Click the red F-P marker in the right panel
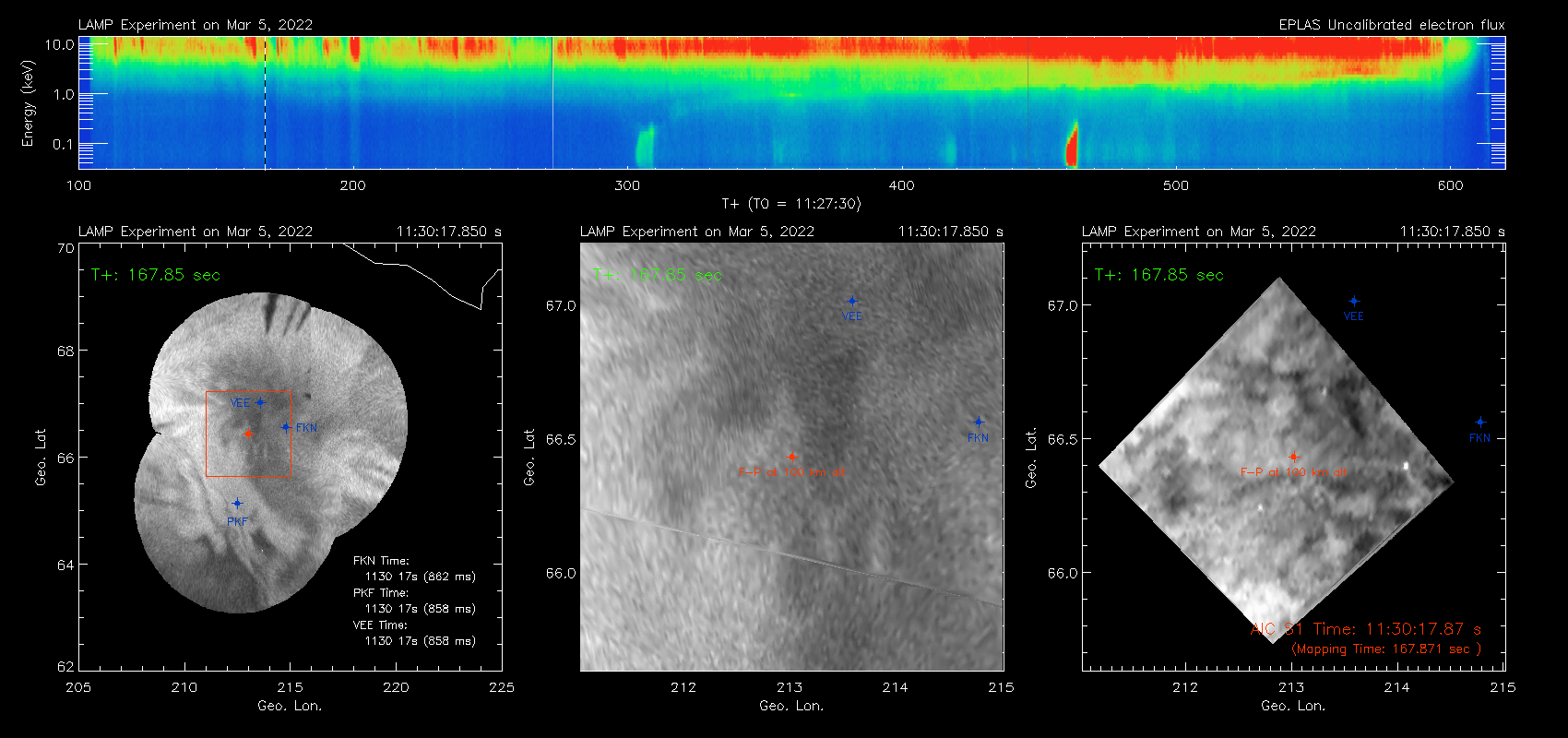 1293,457
